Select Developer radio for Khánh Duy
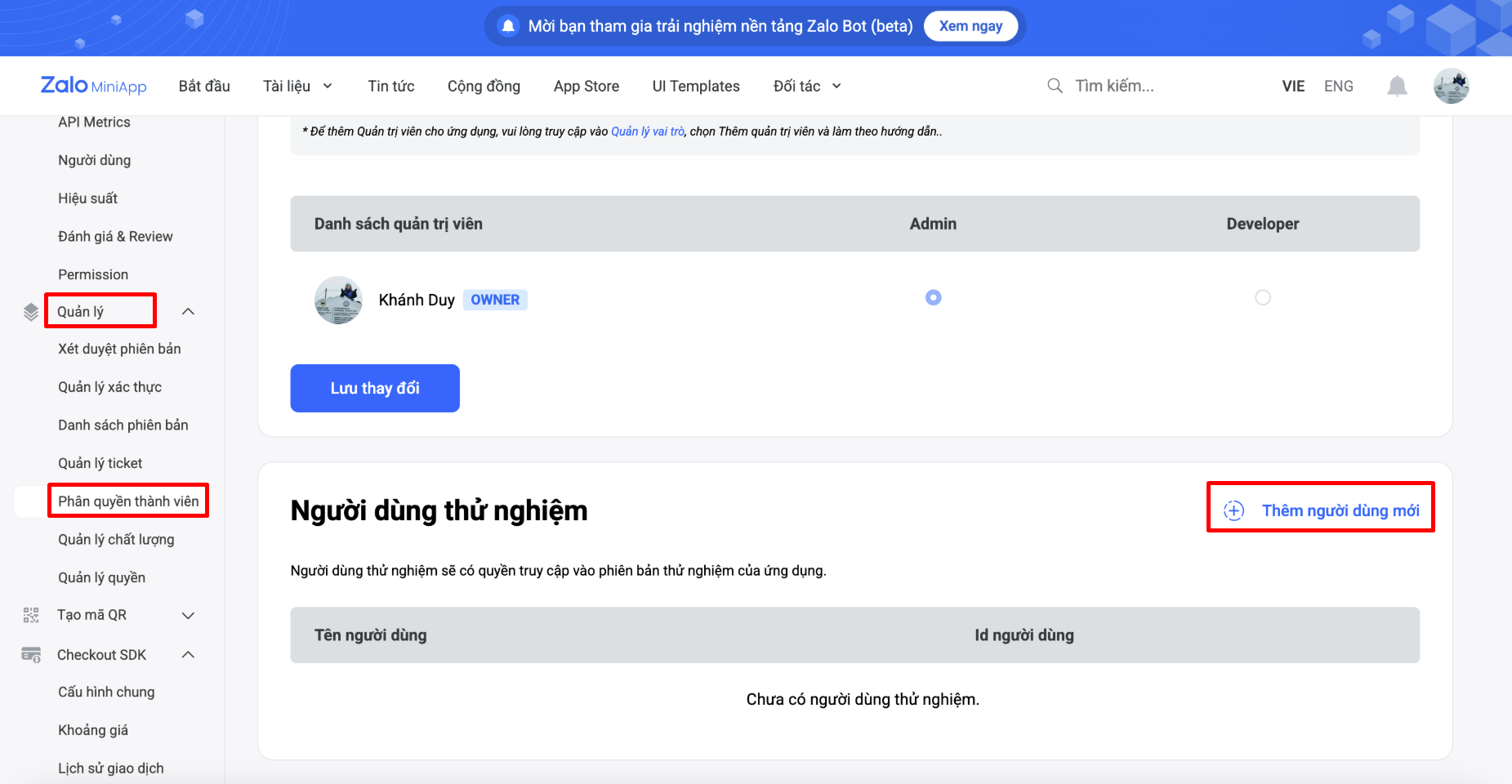Image resolution: width=1512 pixels, height=784 pixels. [1262, 298]
